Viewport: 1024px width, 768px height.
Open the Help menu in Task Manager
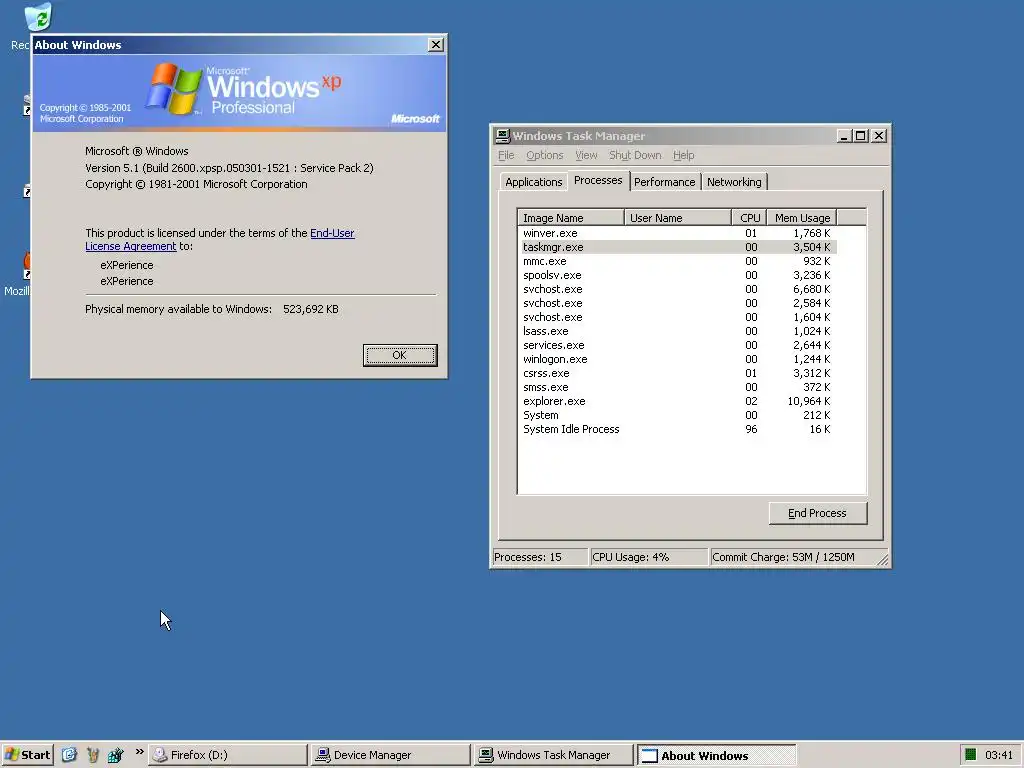pyautogui.click(x=683, y=155)
